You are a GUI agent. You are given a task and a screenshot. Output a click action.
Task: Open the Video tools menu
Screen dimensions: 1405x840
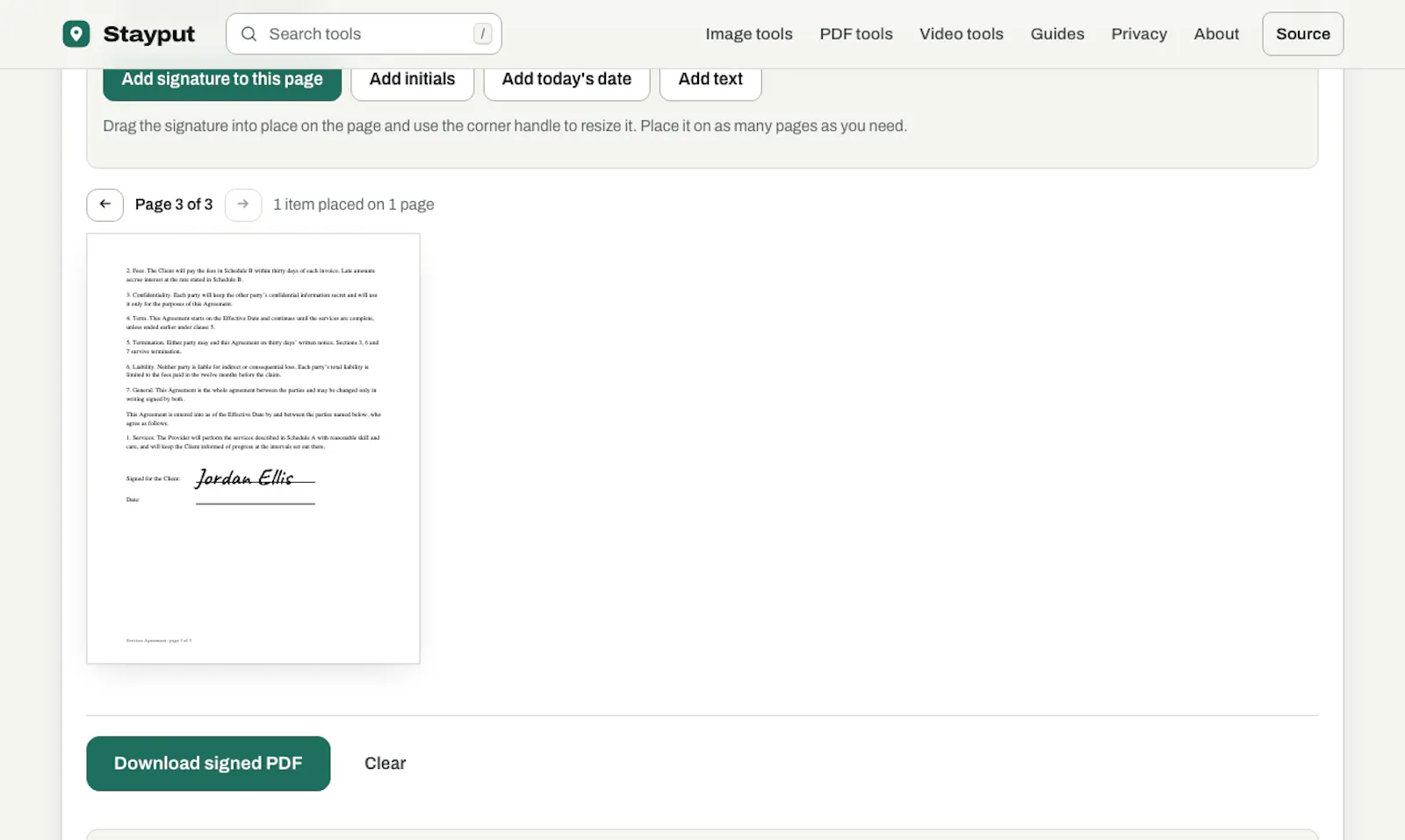click(962, 34)
